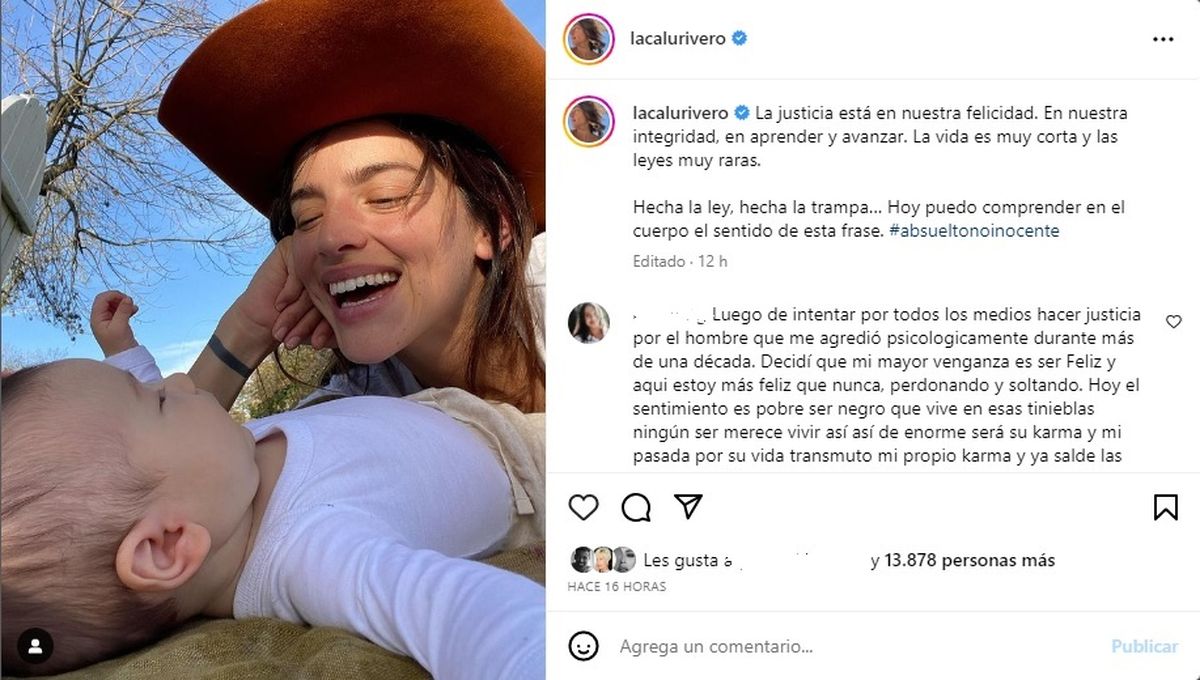Click the 'Hace 16 horas' timestamp
Screen dimensions: 1200x680
point(616,587)
